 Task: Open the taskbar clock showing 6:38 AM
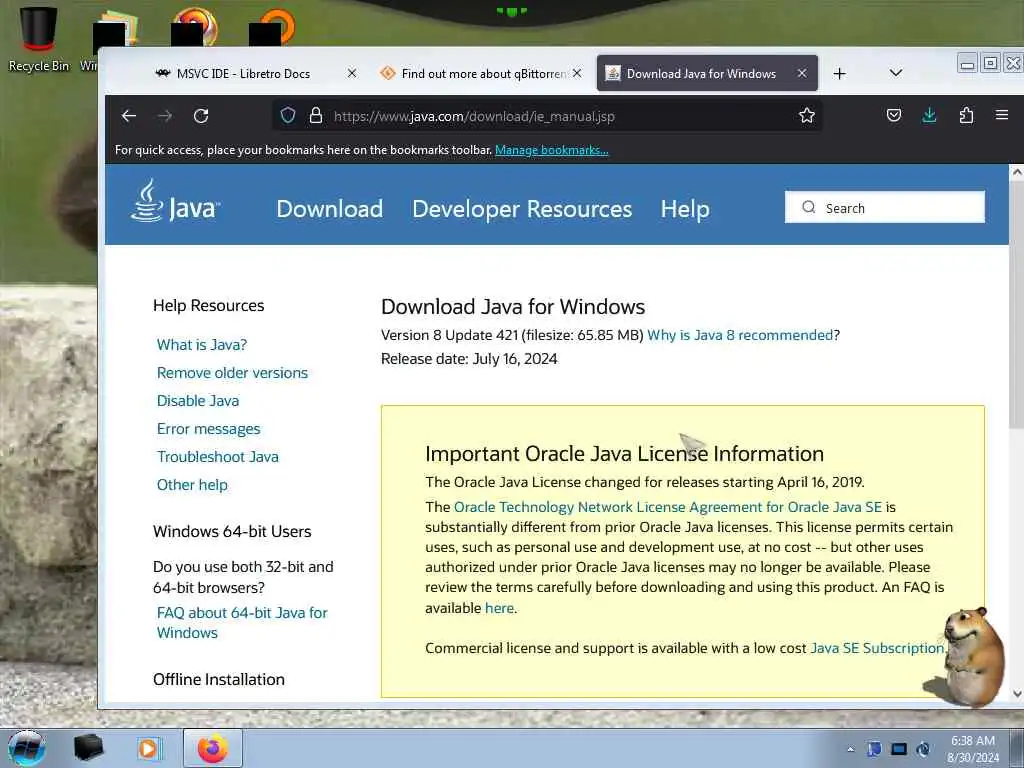[x=973, y=749]
